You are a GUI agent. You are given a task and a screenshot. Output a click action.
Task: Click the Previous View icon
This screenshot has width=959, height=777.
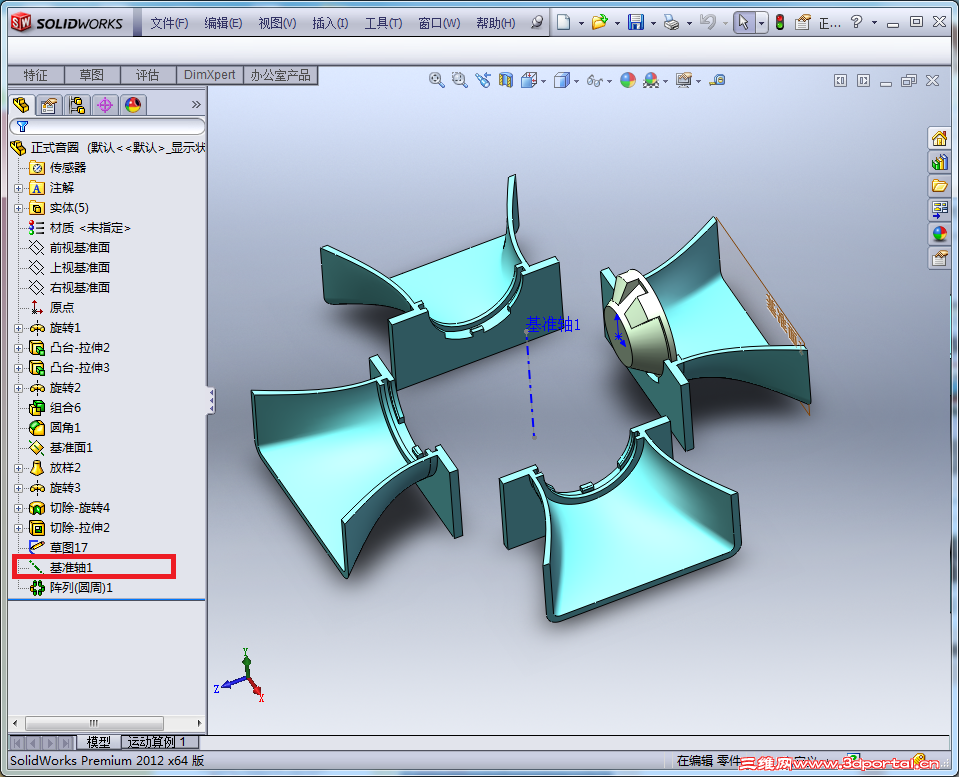(483, 80)
